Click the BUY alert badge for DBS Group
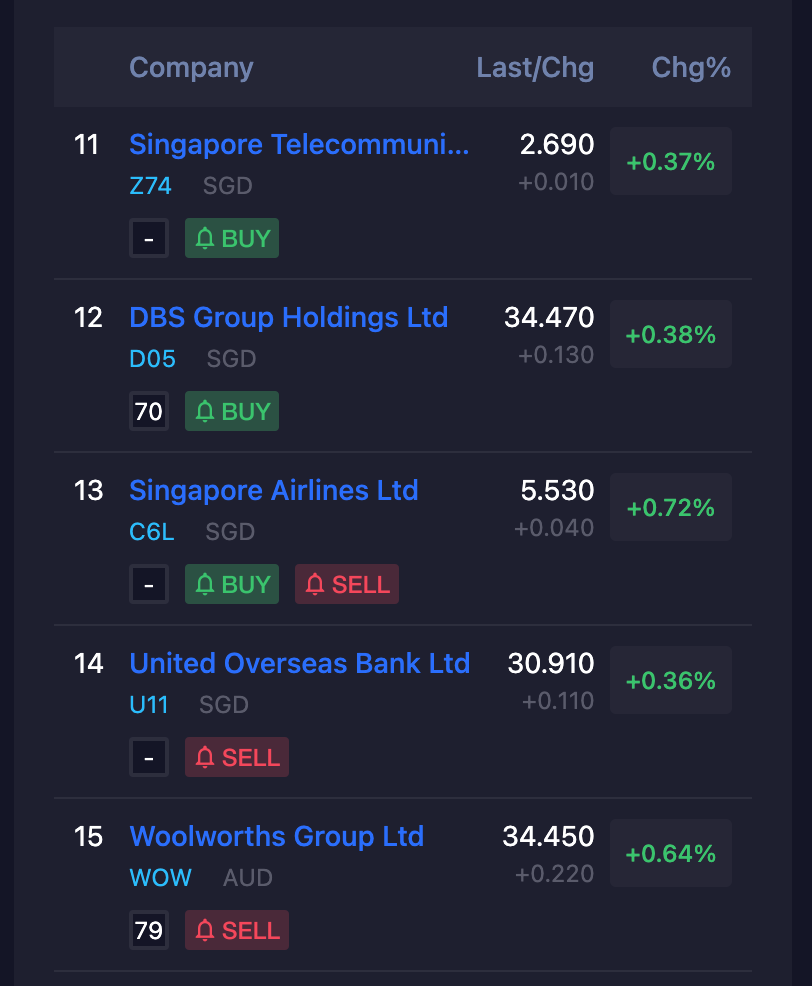 pos(231,411)
